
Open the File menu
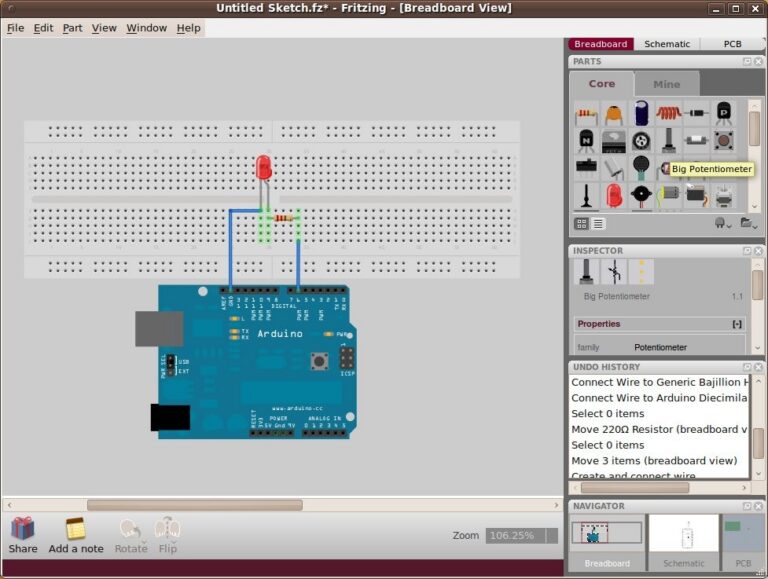click(x=15, y=28)
